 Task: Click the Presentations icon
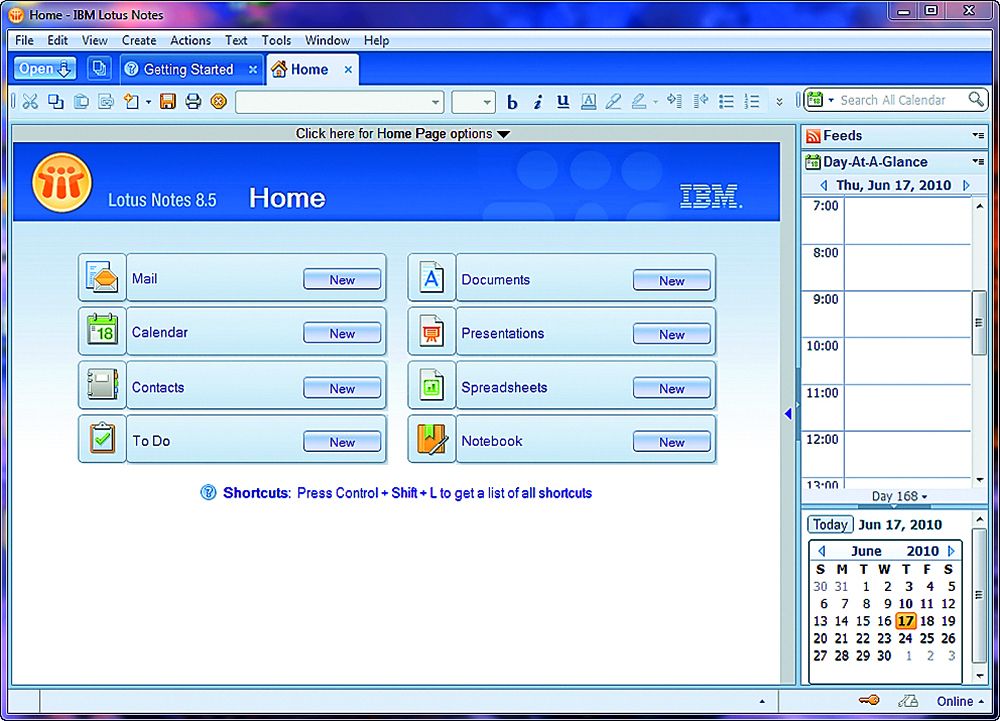click(432, 331)
